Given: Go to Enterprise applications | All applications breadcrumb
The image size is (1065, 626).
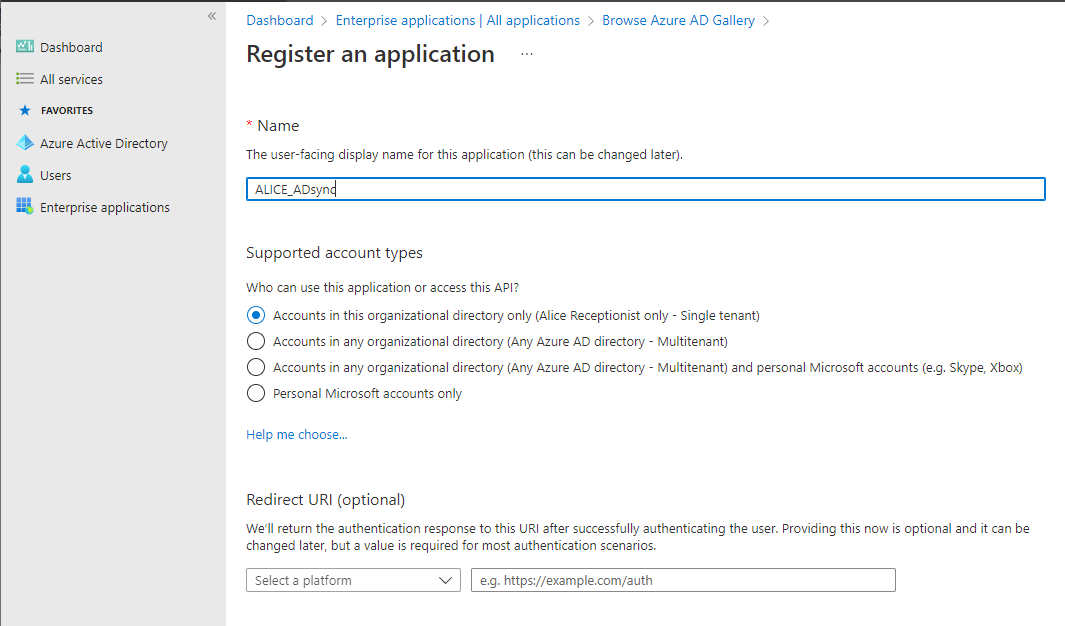Looking at the screenshot, I should [458, 20].
